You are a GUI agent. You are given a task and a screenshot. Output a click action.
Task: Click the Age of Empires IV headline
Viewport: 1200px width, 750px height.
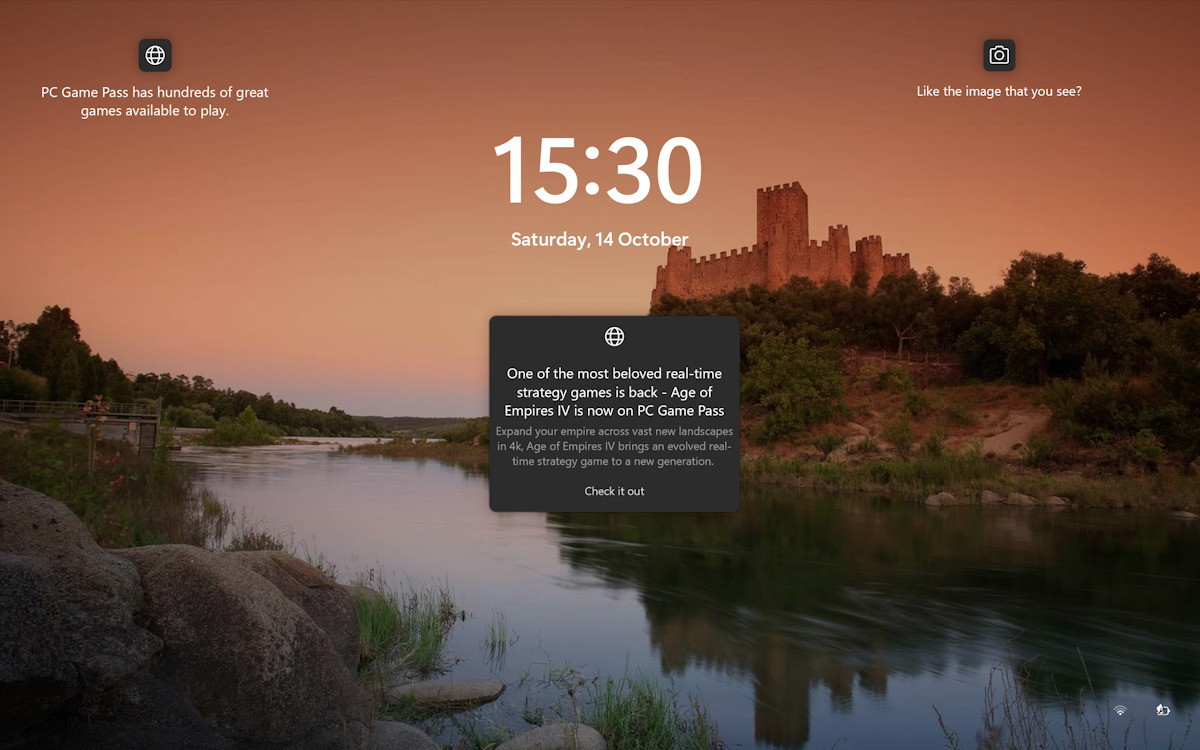(x=614, y=391)
